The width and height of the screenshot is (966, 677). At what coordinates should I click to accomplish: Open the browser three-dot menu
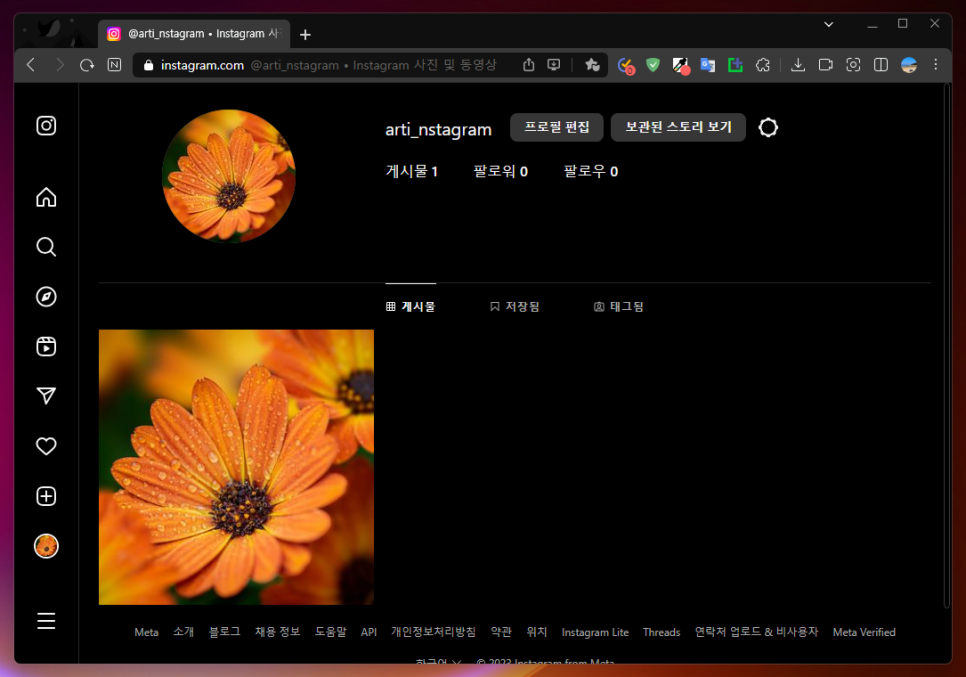(936, 65)
